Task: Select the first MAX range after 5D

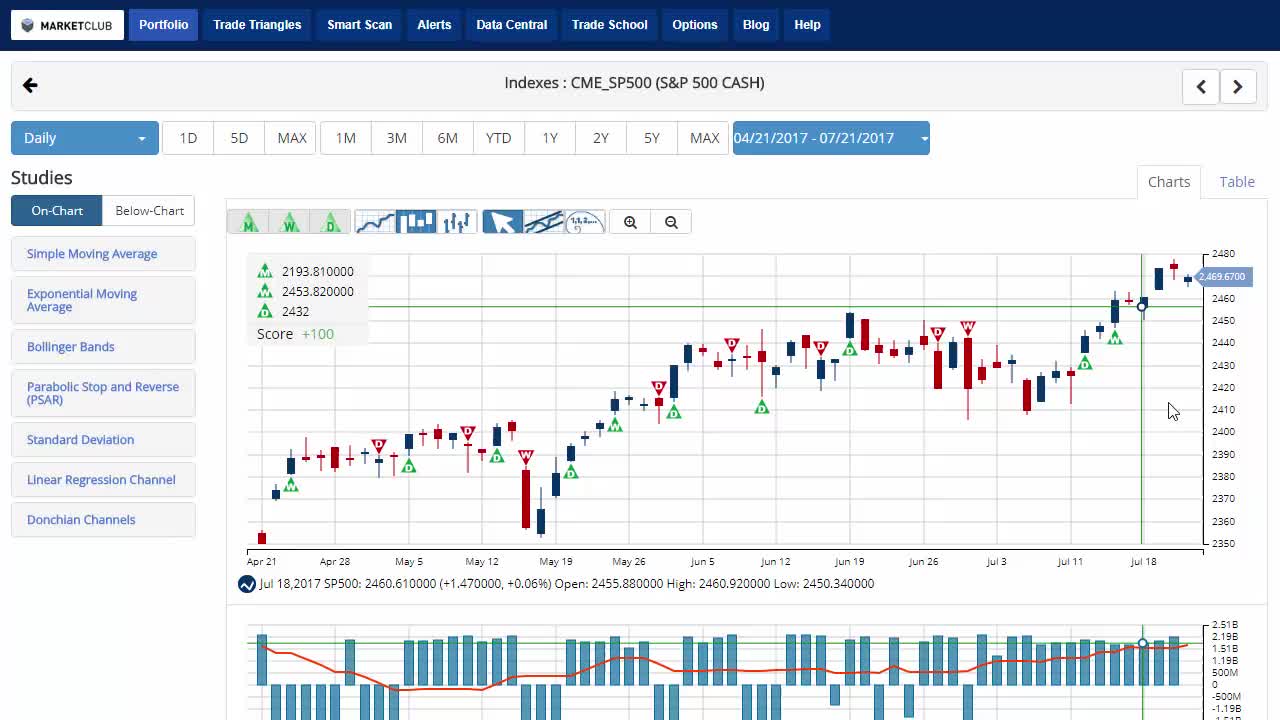Action: pyautogui.click(x=292, y=138)
